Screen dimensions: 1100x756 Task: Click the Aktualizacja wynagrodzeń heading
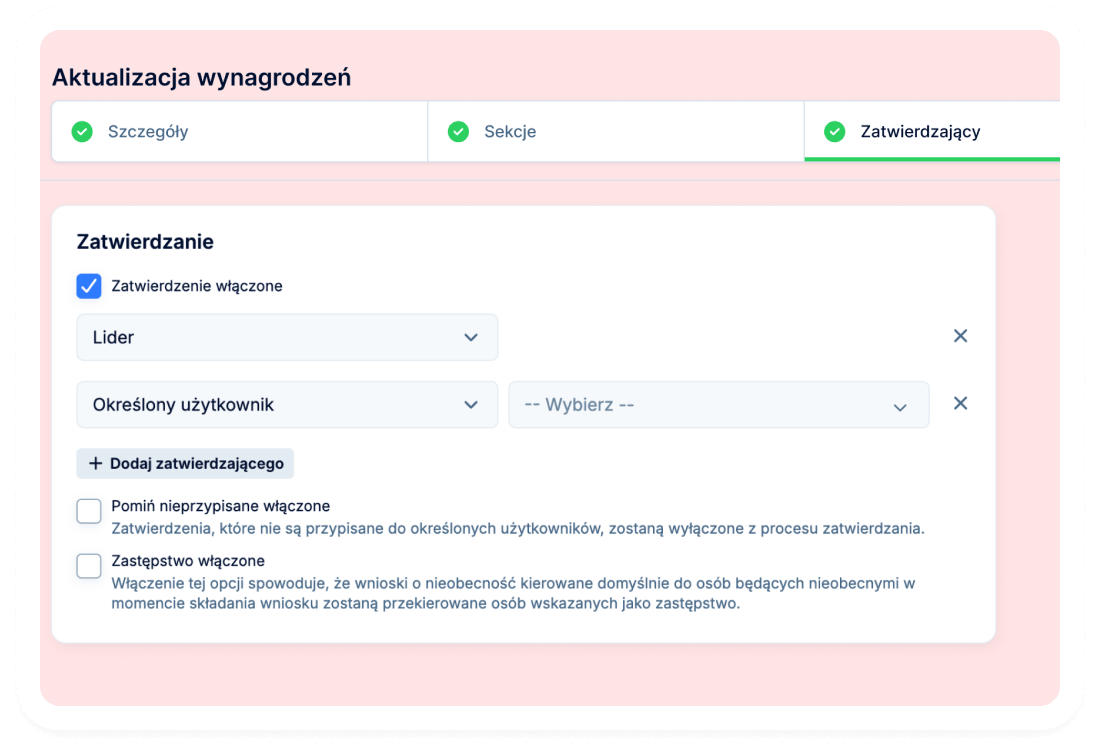[202, 77]
